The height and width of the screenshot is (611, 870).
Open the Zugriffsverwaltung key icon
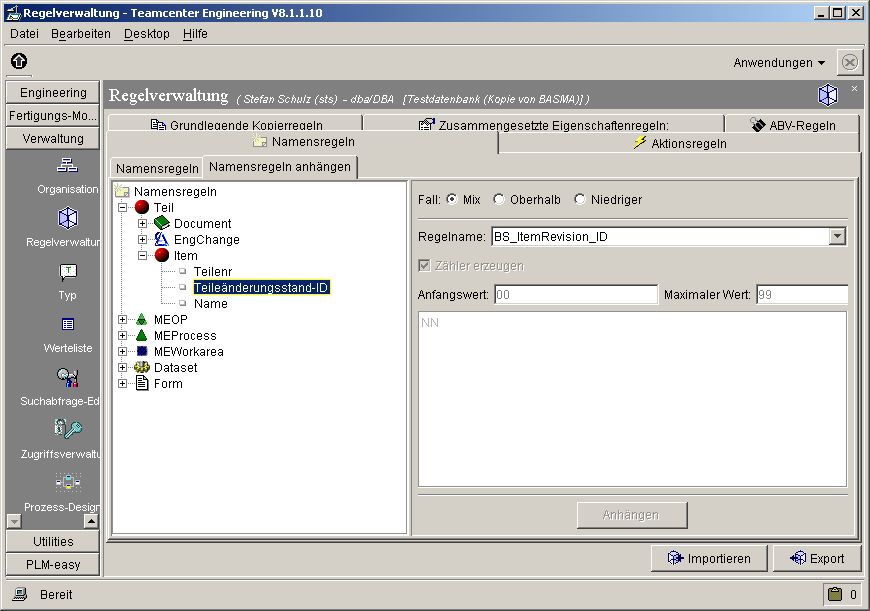[x=68, y=429]
